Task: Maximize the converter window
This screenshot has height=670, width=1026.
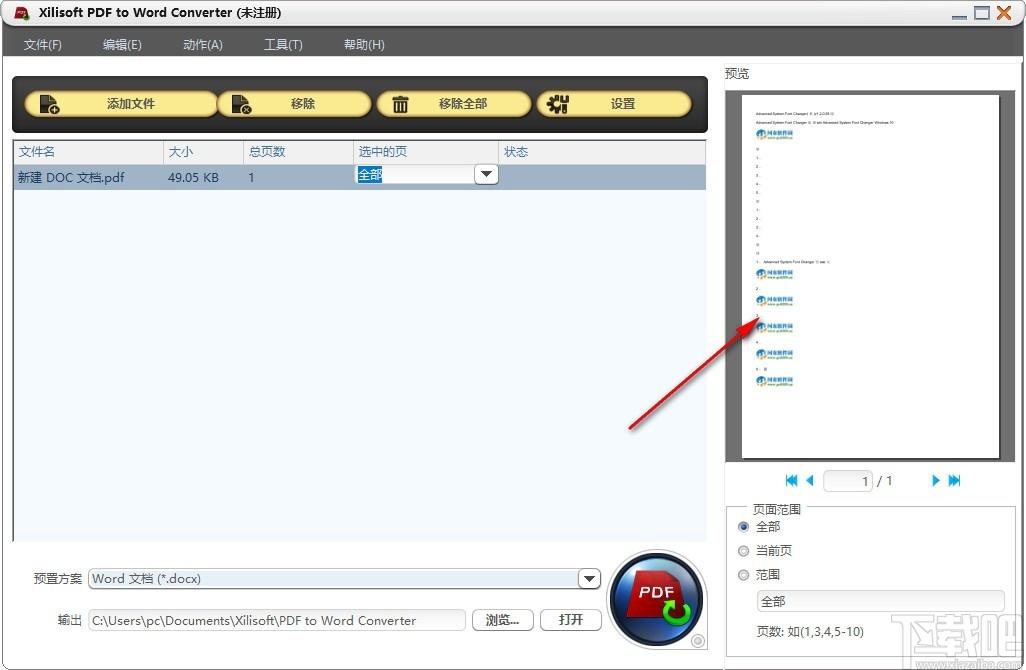Action: coord(982,12)
